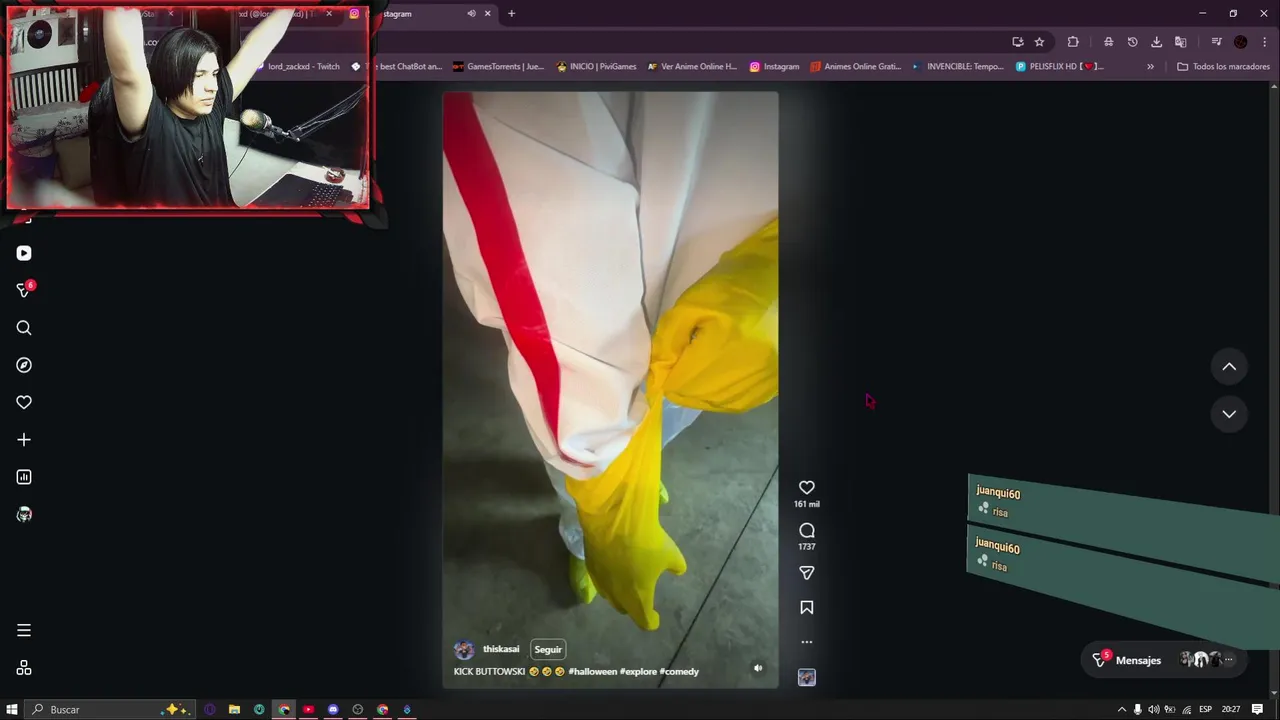Open the browser downloads icon
This screenshot has height=720, width=1280.
1156,42
